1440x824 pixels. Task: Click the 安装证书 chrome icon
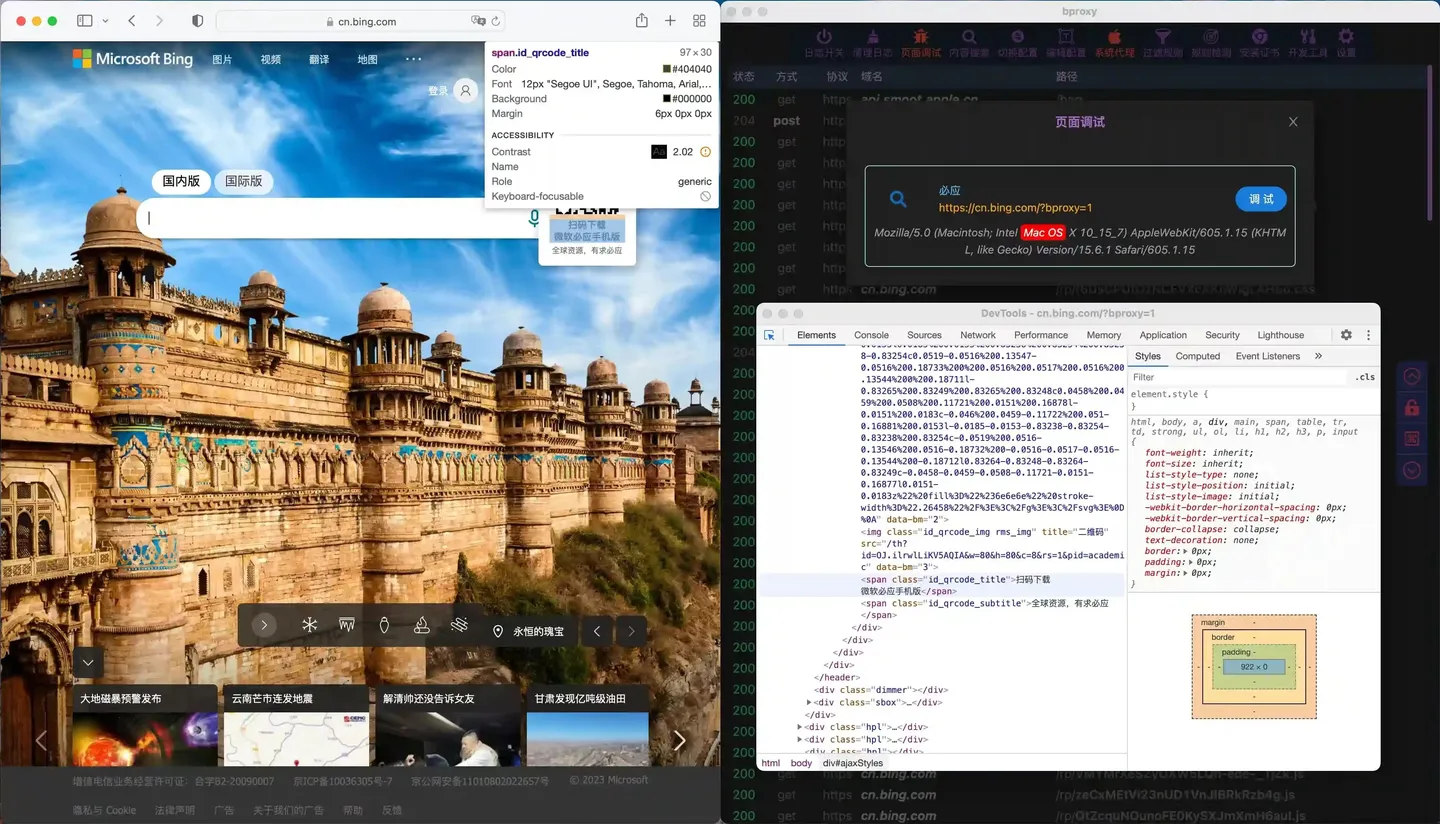pyautogui.click(x=1259, y=40)
